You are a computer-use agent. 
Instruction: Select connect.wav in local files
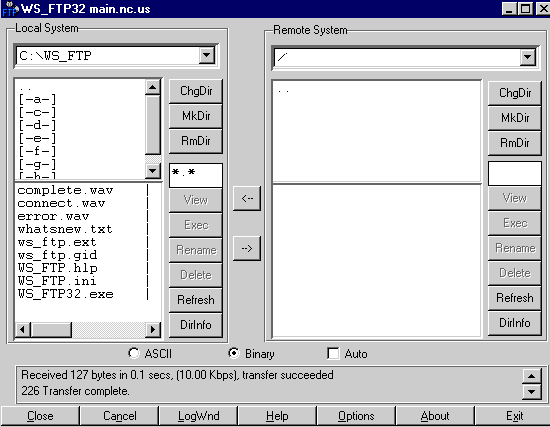pyautogui.click(x=61, y=203)
